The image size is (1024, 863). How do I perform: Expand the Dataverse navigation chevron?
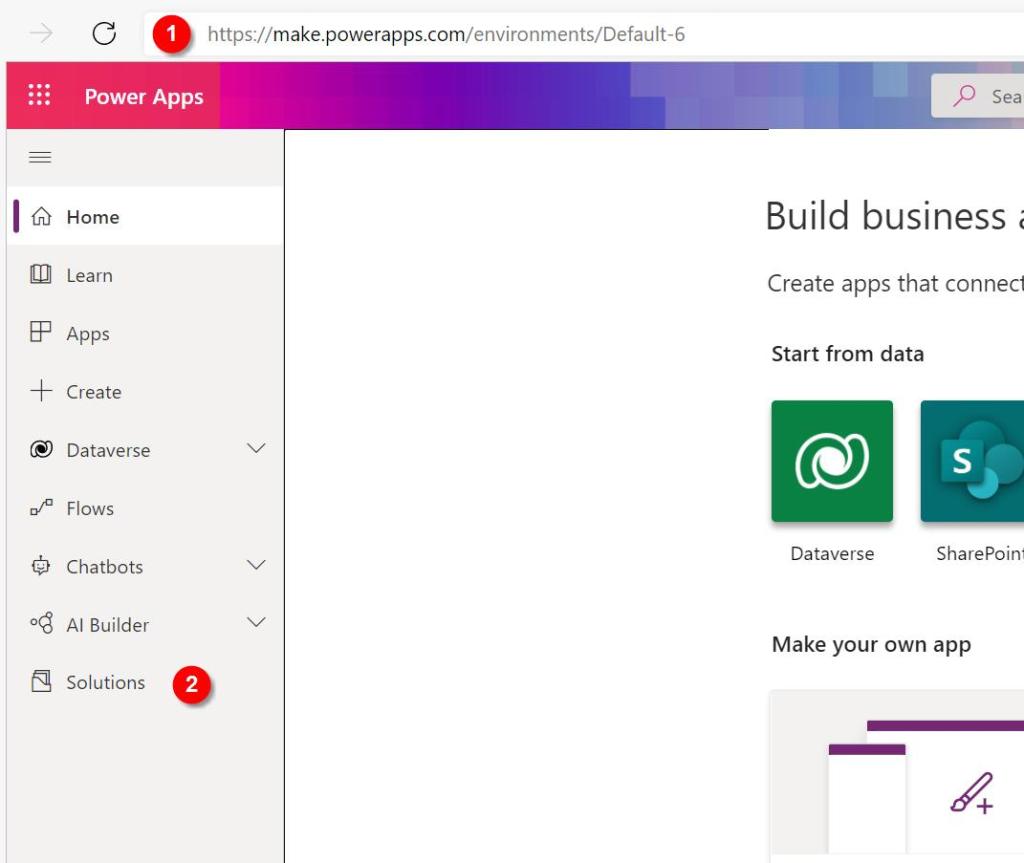pos(256,449)
